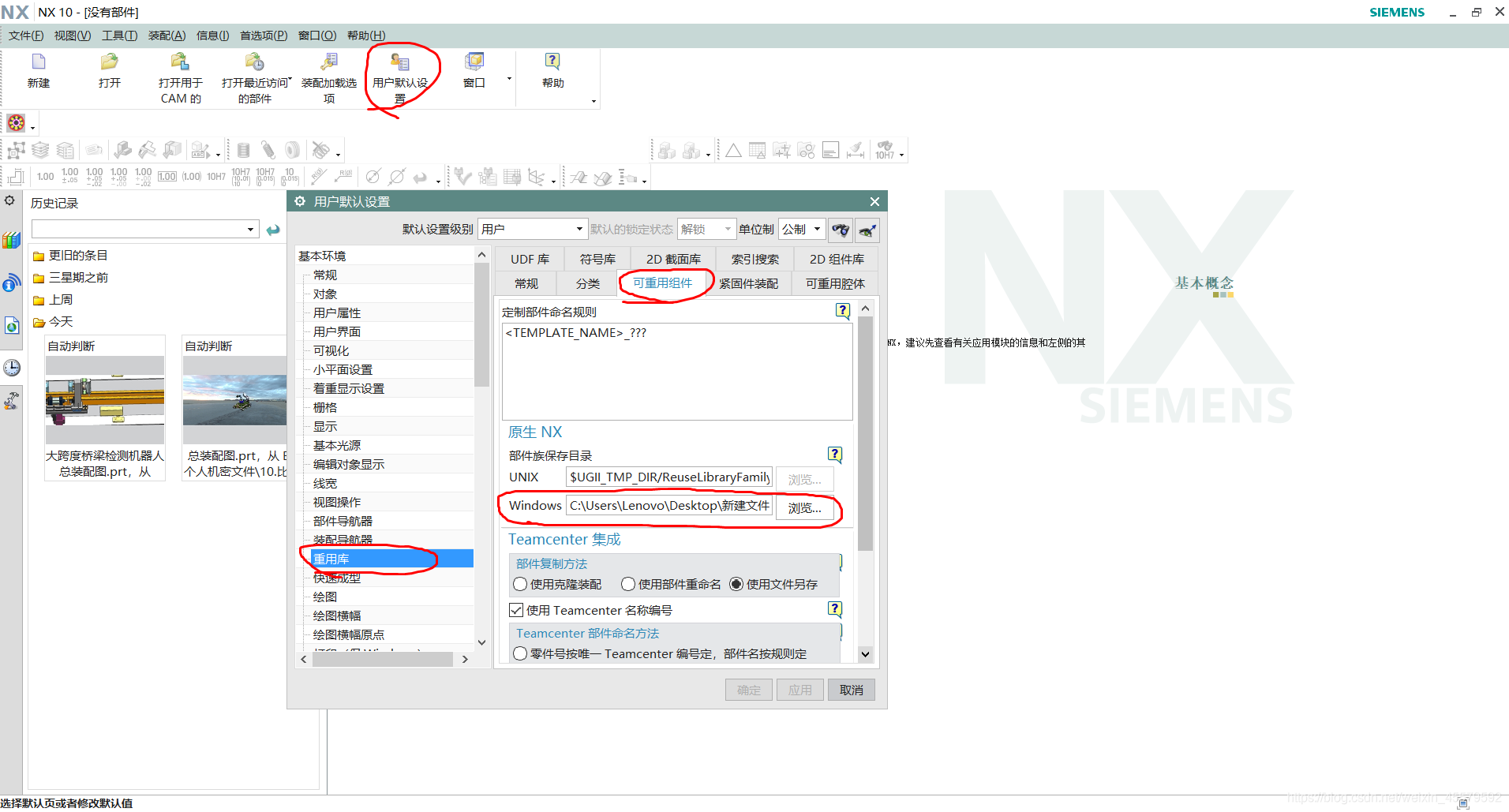Click the Windows directory path field
This screenshot has height=812, width=1509.
point(669,505)
